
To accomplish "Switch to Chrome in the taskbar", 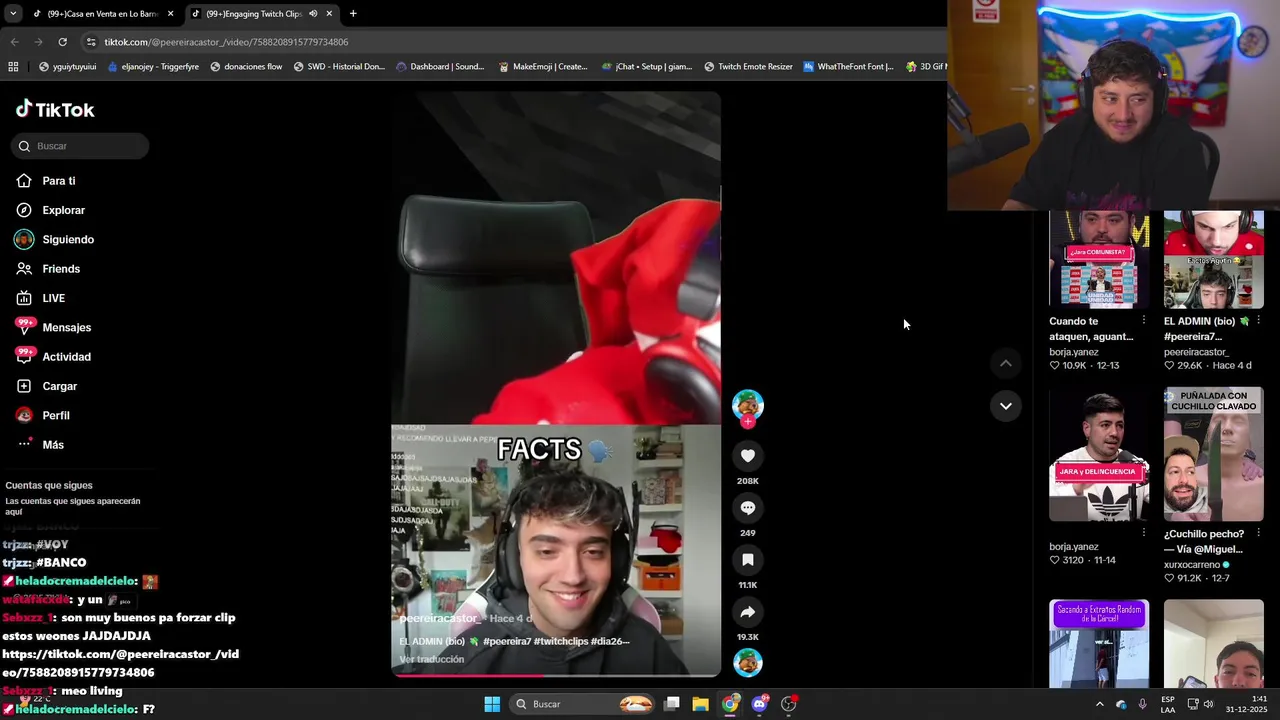I will pos(730,704).
